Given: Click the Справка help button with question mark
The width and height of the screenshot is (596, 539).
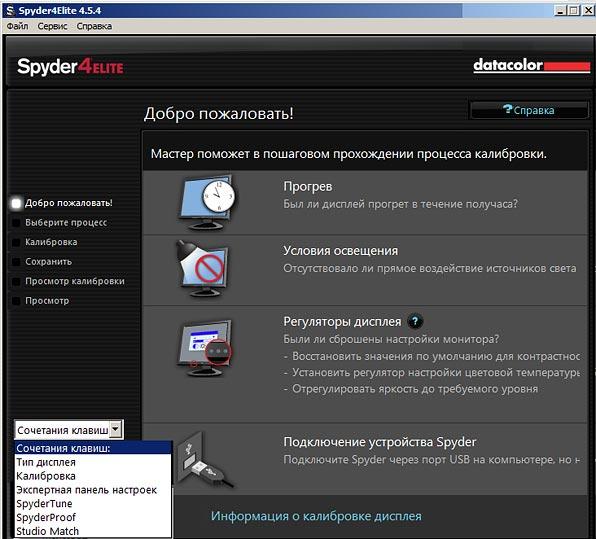Looking at the screenshot, I should [x=529, y=110].
